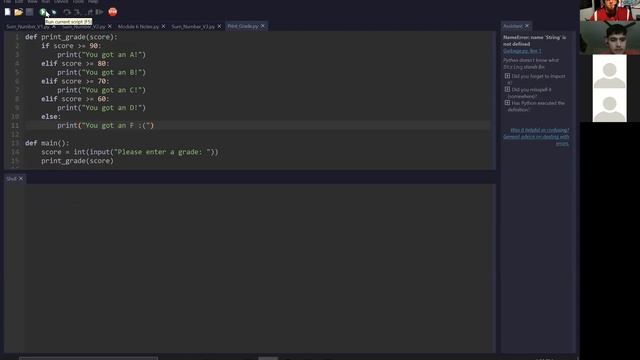Click the Step out debugger icon
Viewport: 640px width, 360px height.
pos(89,12)
